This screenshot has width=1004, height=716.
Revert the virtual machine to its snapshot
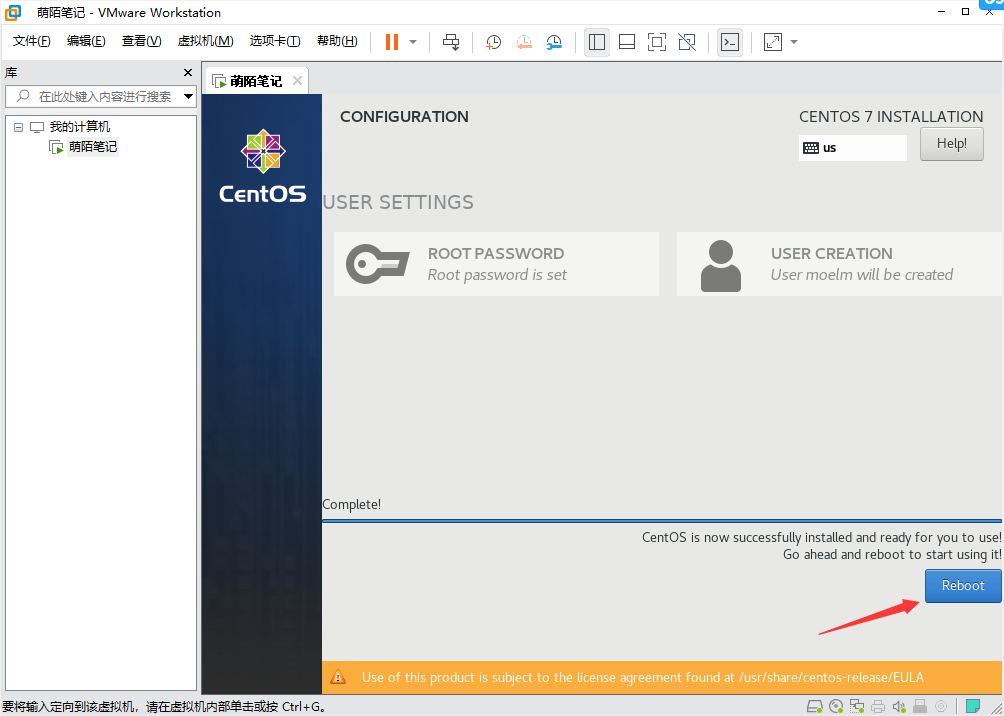coord(524,42)
